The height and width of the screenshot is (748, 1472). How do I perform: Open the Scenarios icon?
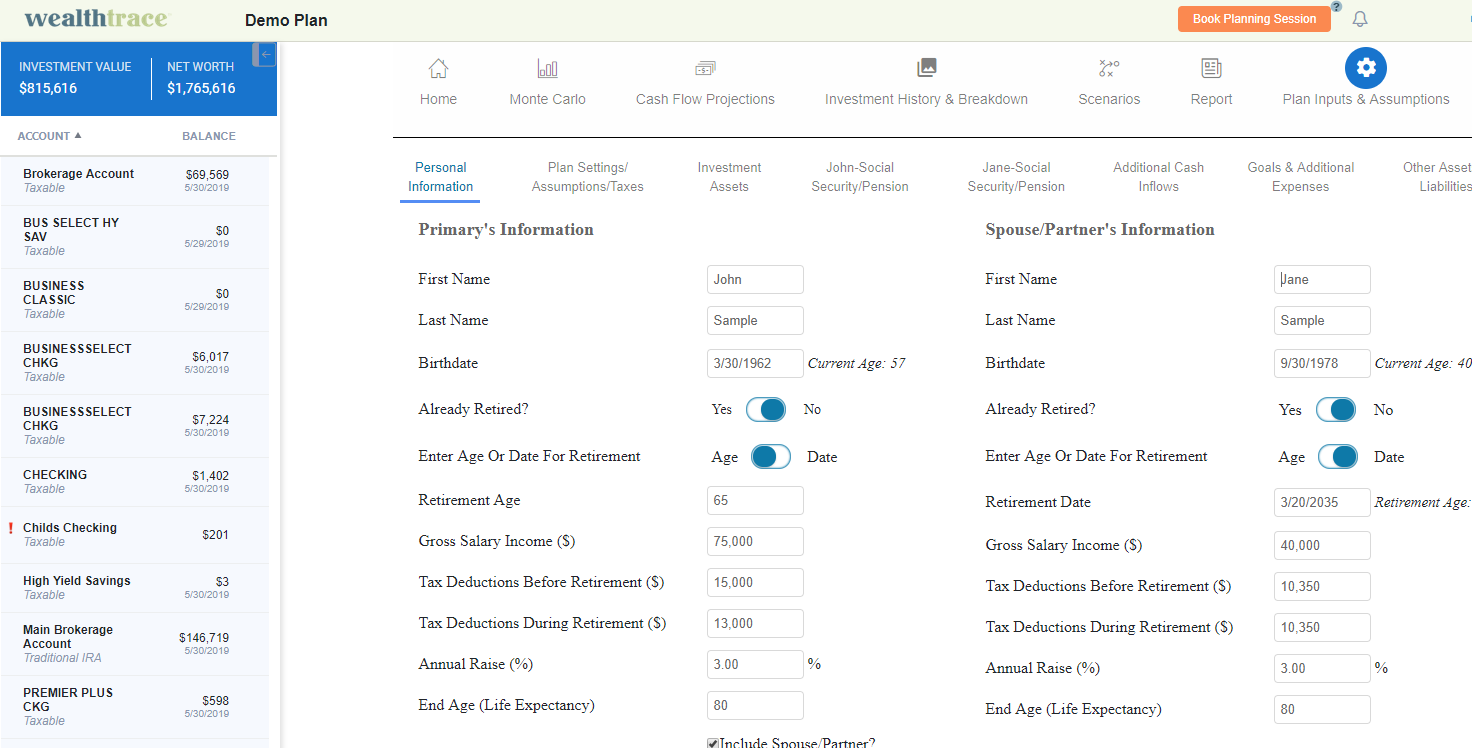coord(1109,68)
